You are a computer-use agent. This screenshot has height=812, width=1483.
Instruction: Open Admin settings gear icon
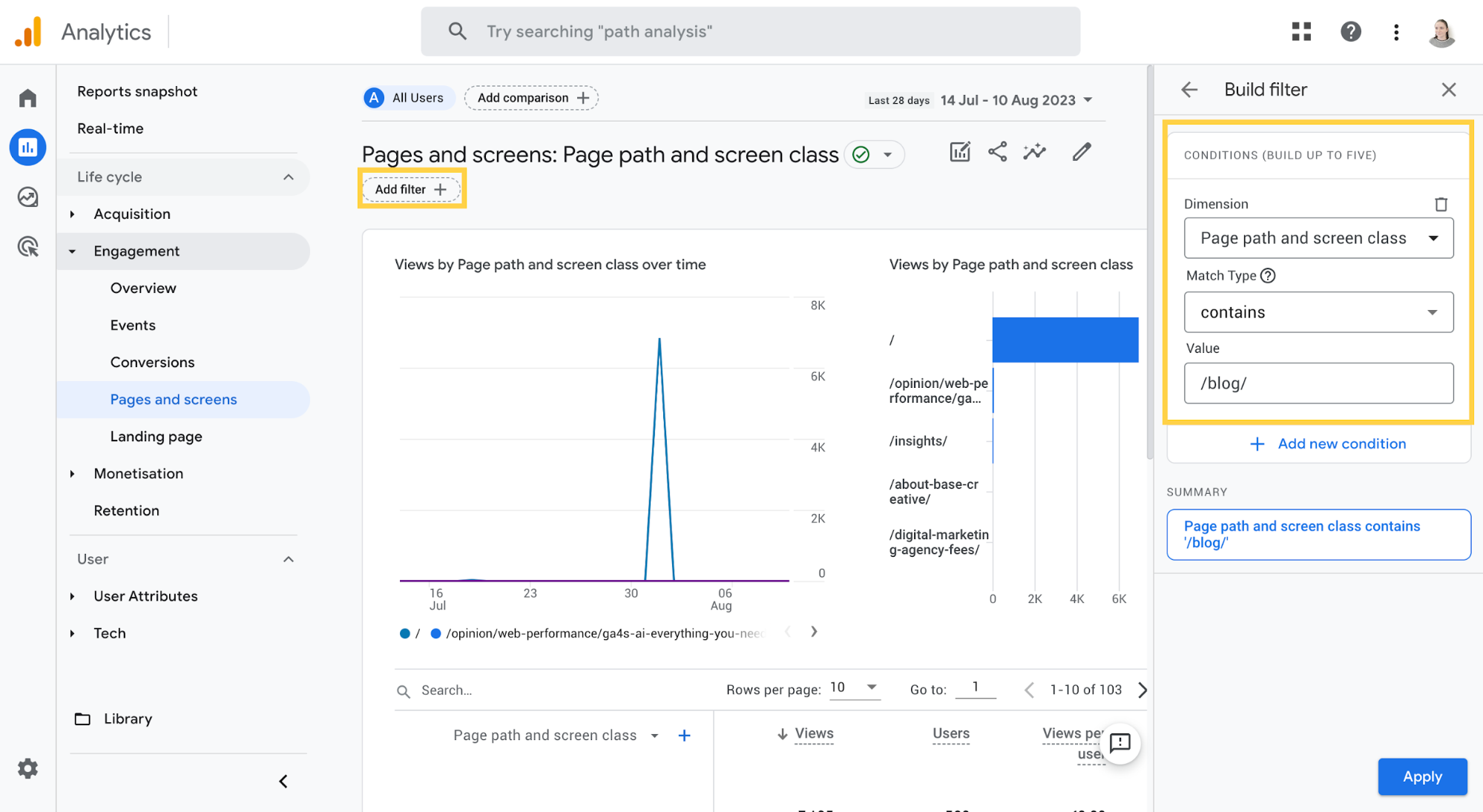pyautogui.click(x=27, y=768)
